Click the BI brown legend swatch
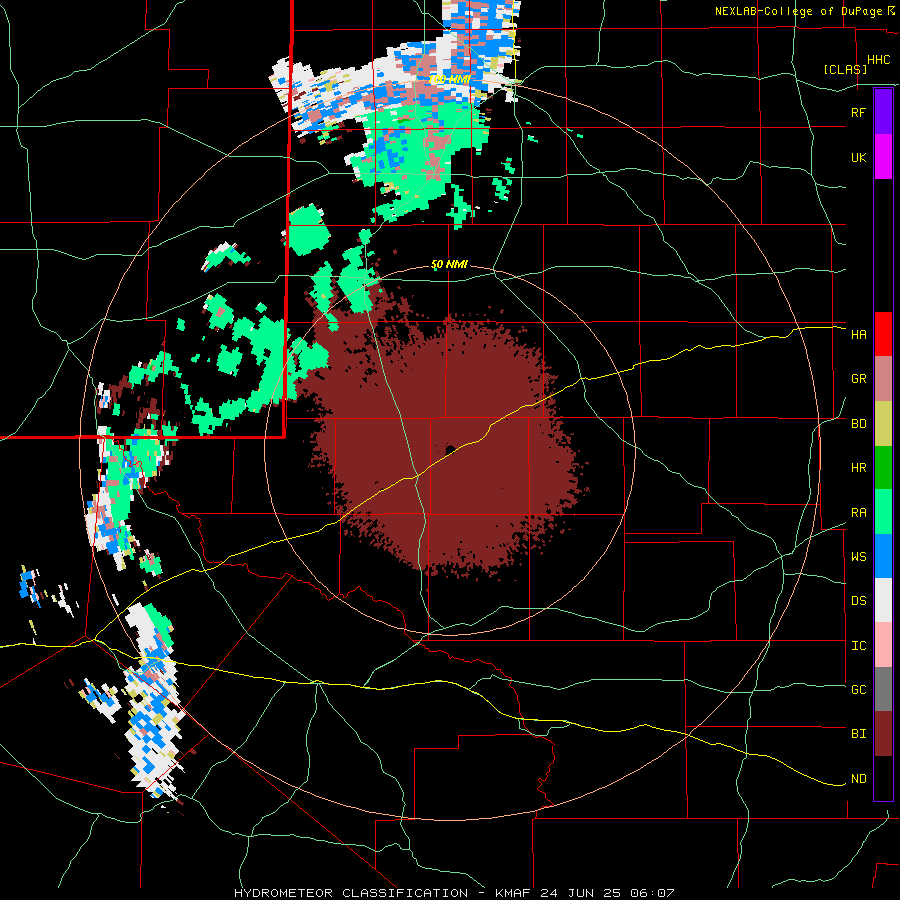This screenshot has height=900, width=900. [x=883, y=734]
